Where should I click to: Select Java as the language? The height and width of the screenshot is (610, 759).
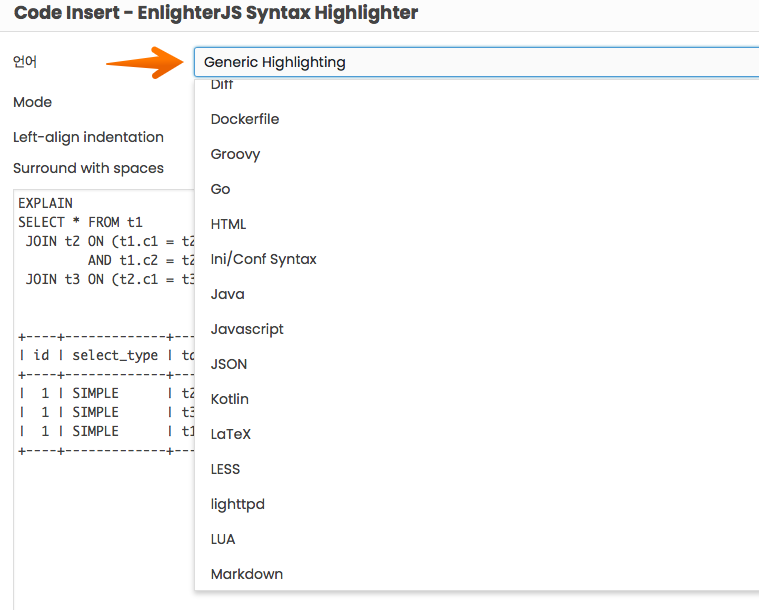(x=477, y=294)
